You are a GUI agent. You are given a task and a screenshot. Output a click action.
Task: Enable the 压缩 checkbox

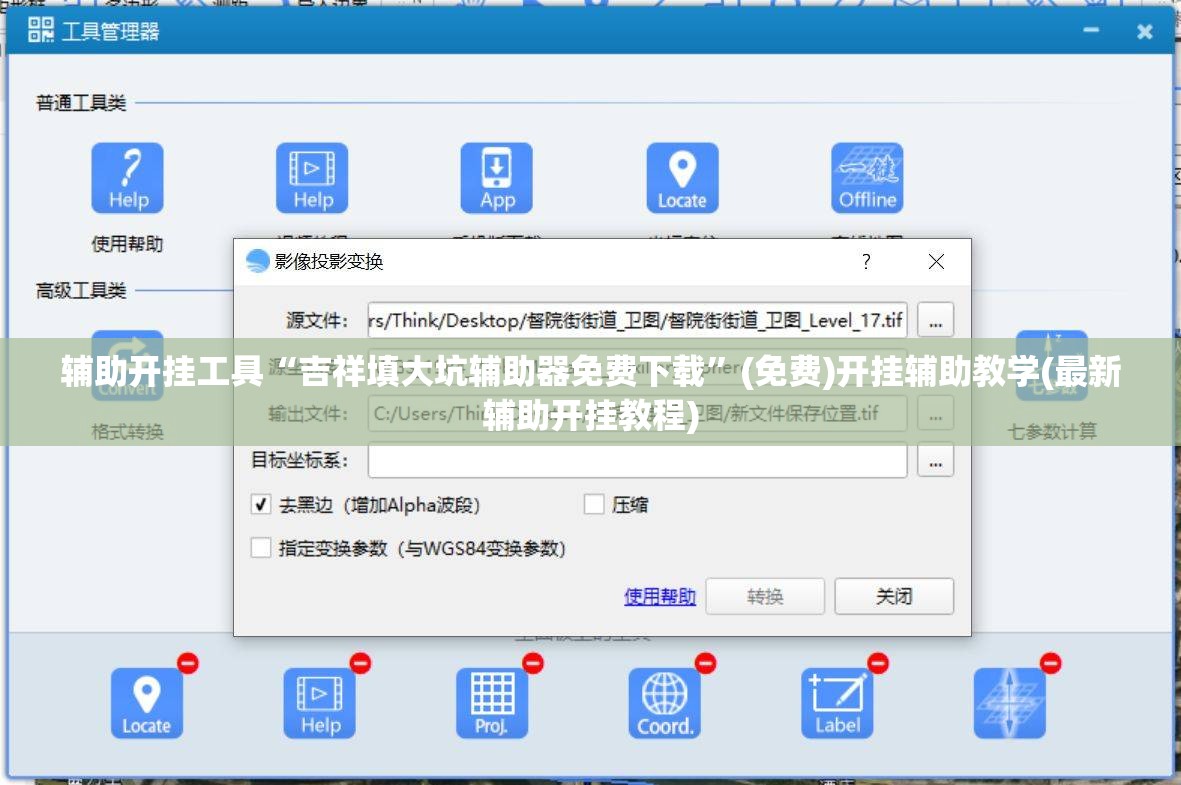click(x=594, y=504)
